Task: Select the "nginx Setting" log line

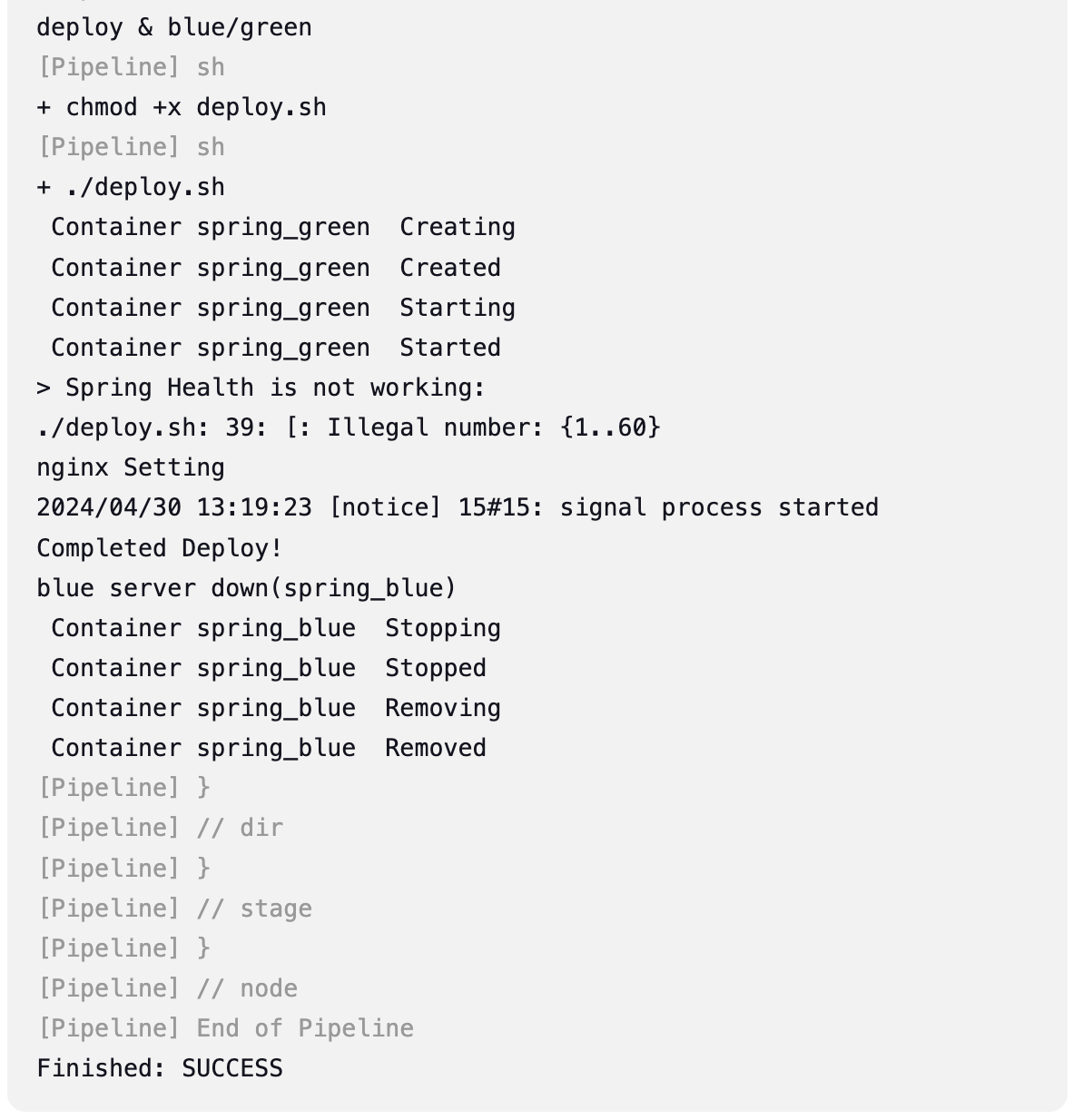Action: [x=131, y=467]
